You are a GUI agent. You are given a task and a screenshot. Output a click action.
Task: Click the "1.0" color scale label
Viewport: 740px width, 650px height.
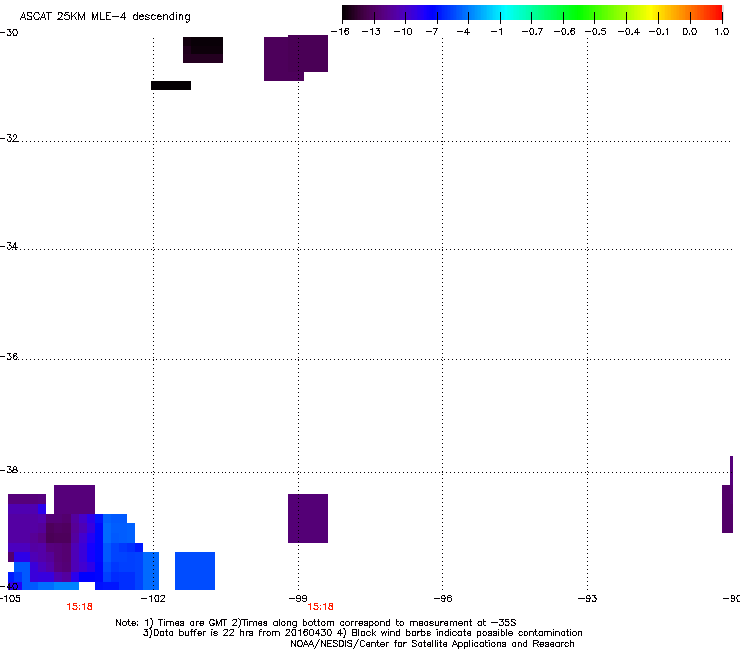722,32
